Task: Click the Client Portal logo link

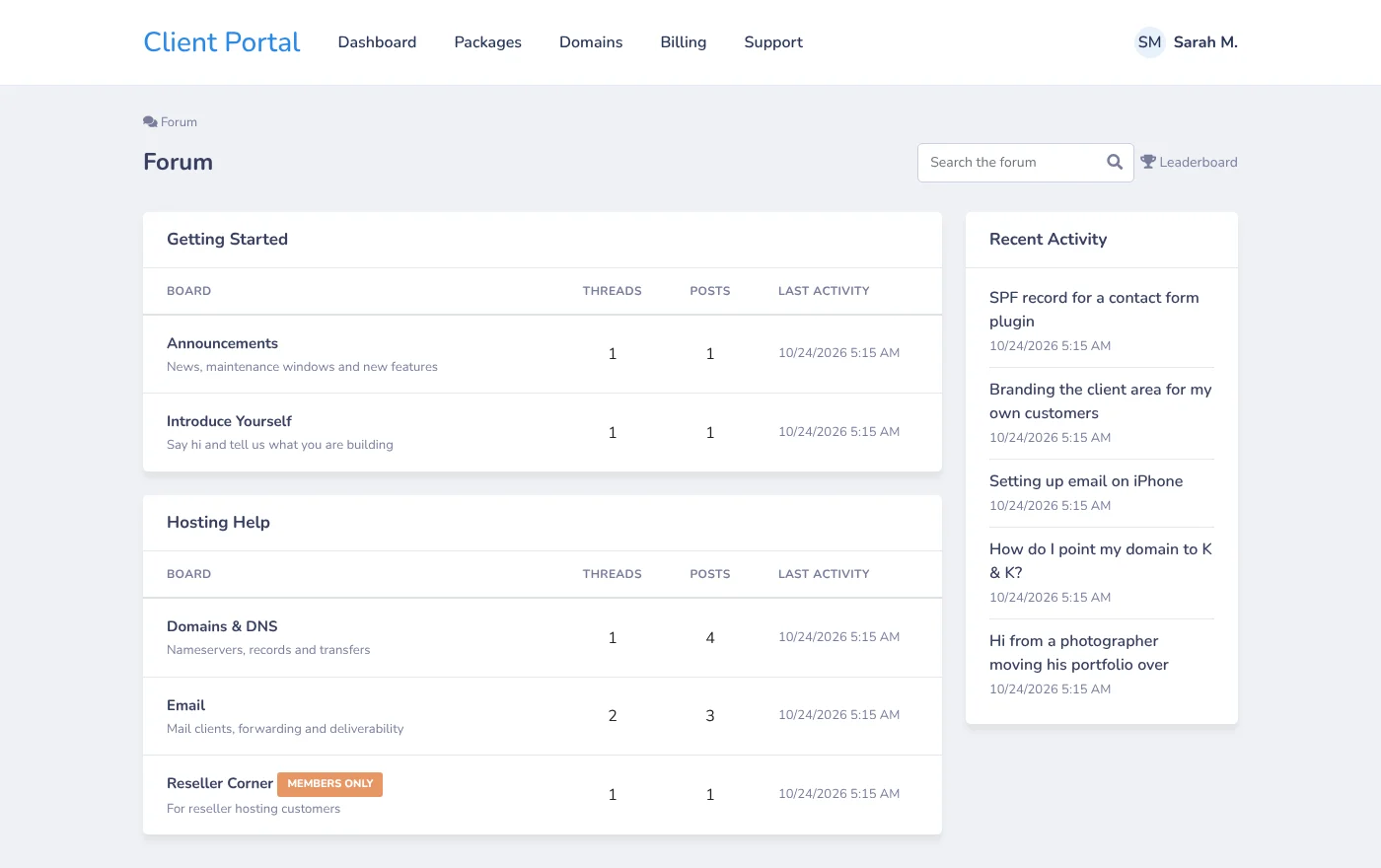Action: click(222, 42)
